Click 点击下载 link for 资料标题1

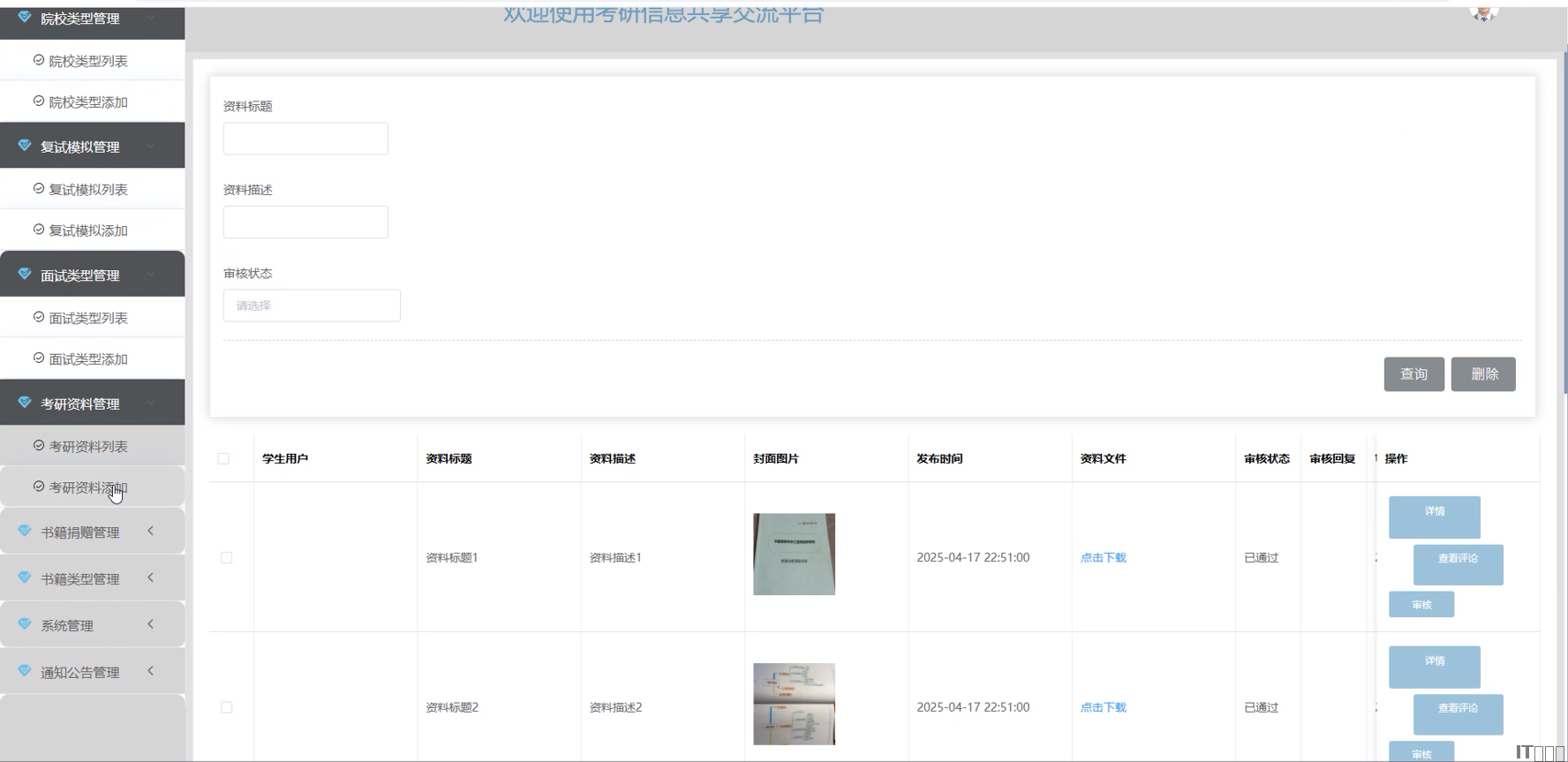1103,557
